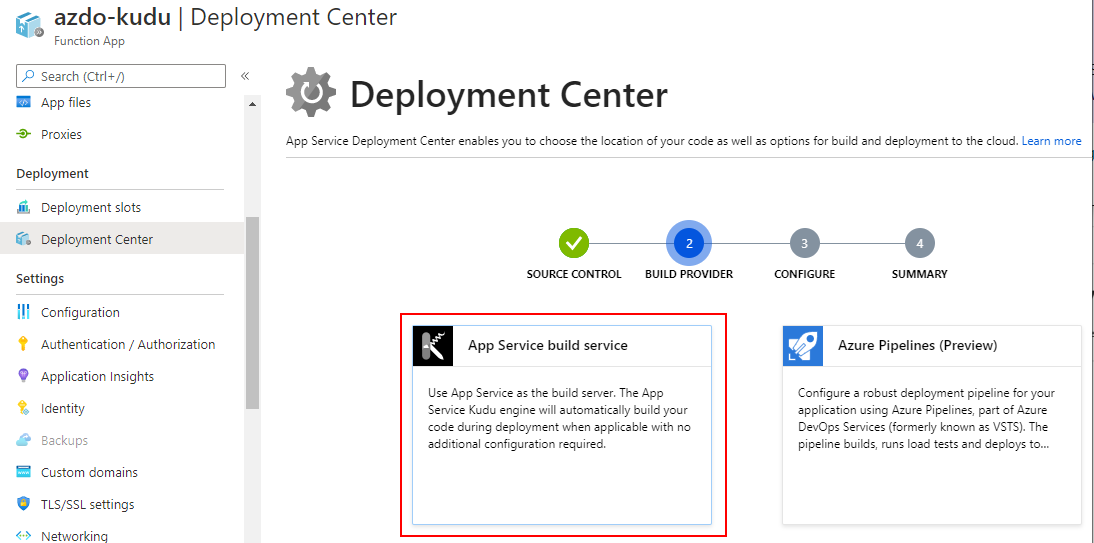Image resolution: width=1094 pixels, height=543 pixels.
Task: Click the Identity icon
Action: pos(24,408)
